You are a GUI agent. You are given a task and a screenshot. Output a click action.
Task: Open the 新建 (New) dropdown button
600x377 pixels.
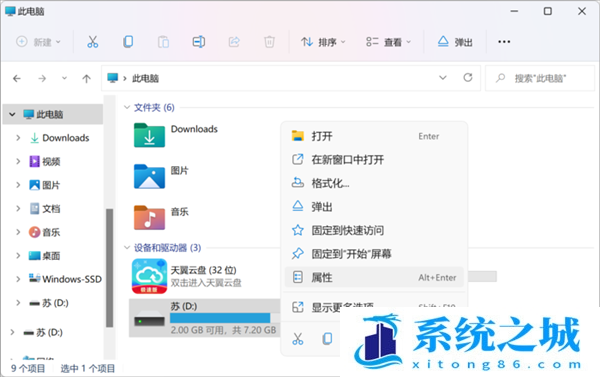point(38,42)
